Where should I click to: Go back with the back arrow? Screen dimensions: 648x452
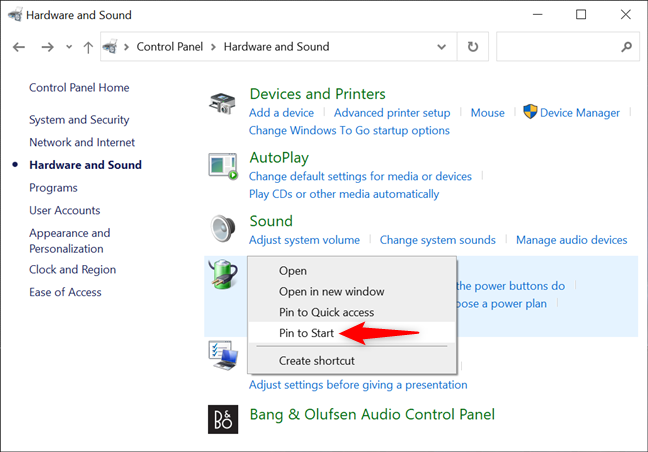19,47
